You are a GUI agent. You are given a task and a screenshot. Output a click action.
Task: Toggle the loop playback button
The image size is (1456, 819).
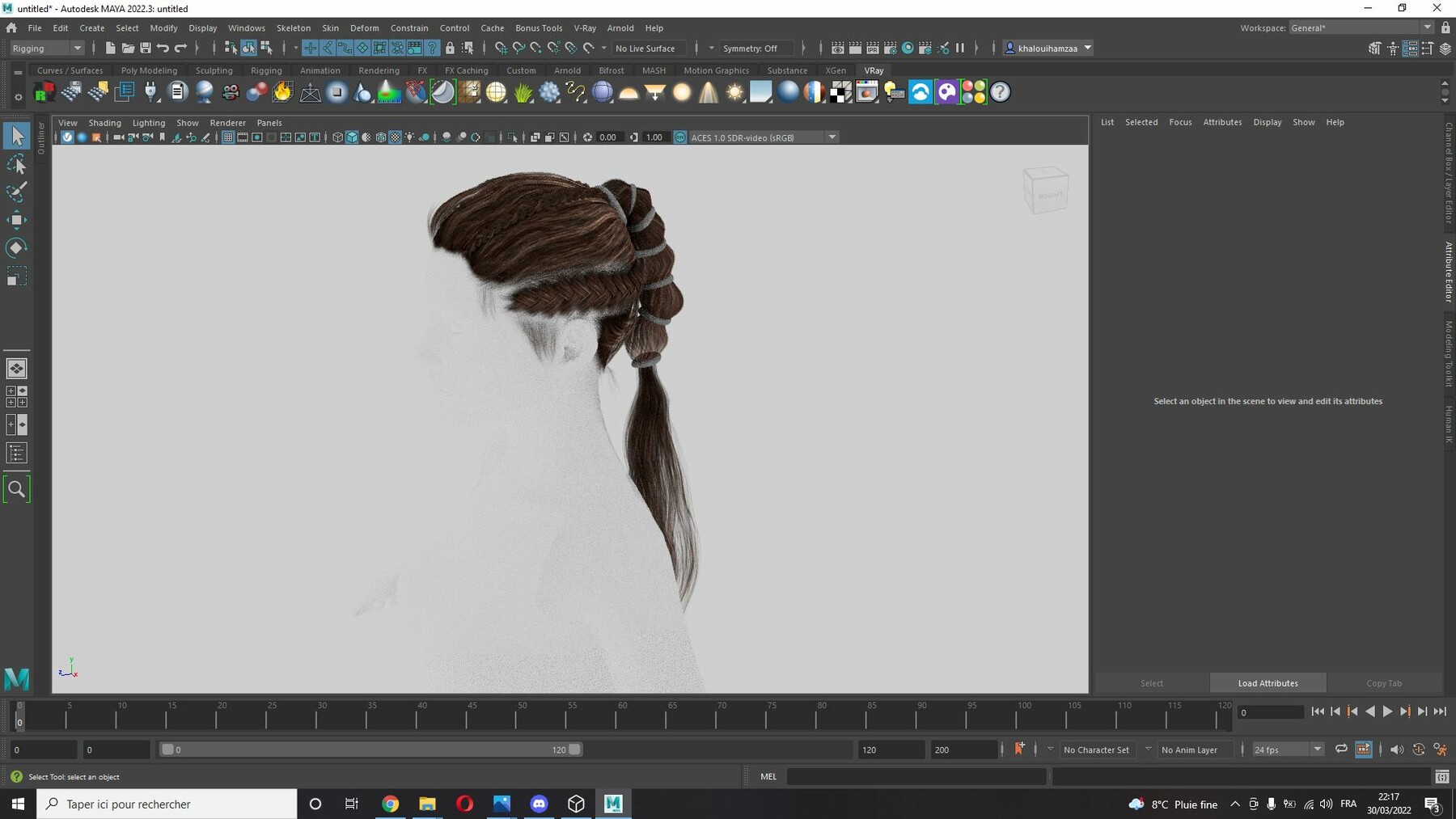1341,749
